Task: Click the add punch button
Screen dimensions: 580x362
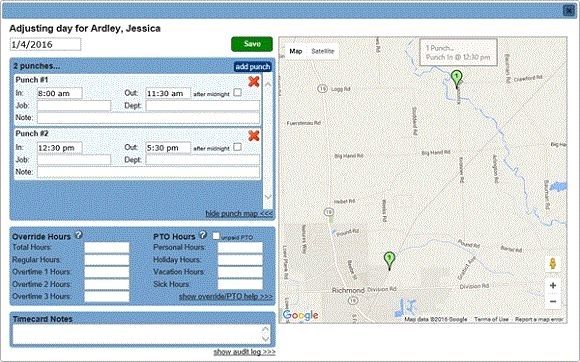Action: click(253, 67)
